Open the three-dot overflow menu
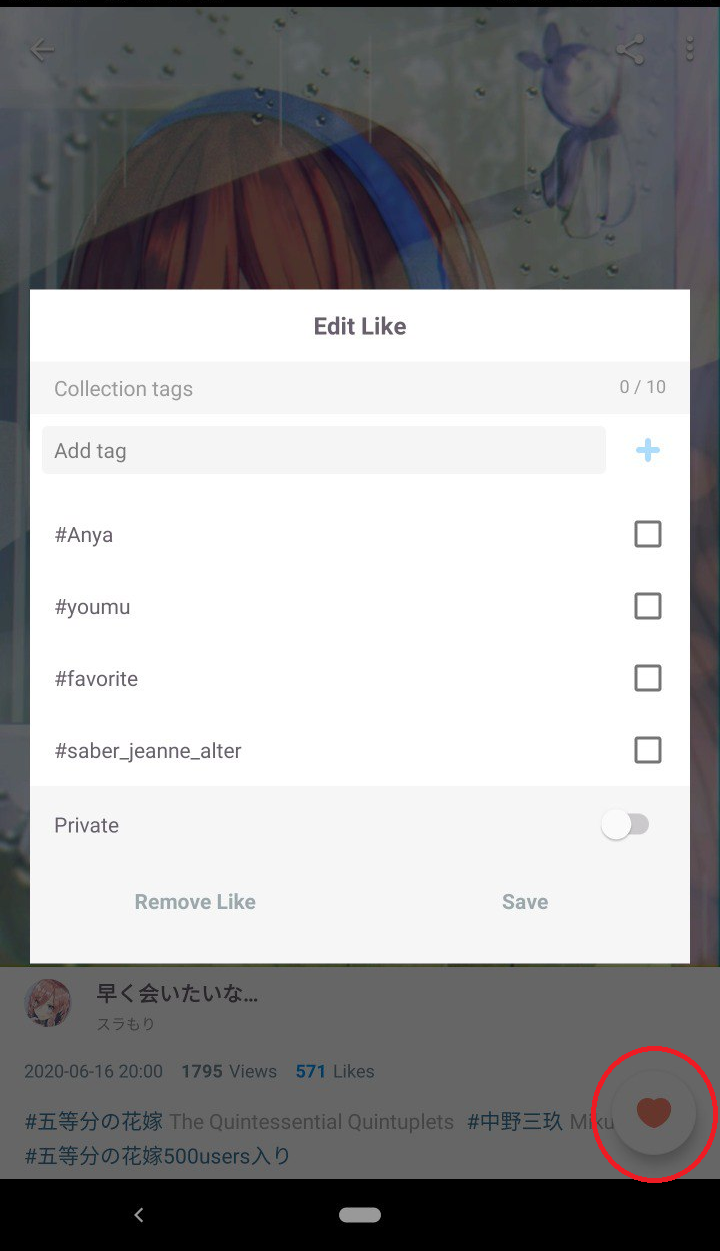 click(x=690, y=49)
